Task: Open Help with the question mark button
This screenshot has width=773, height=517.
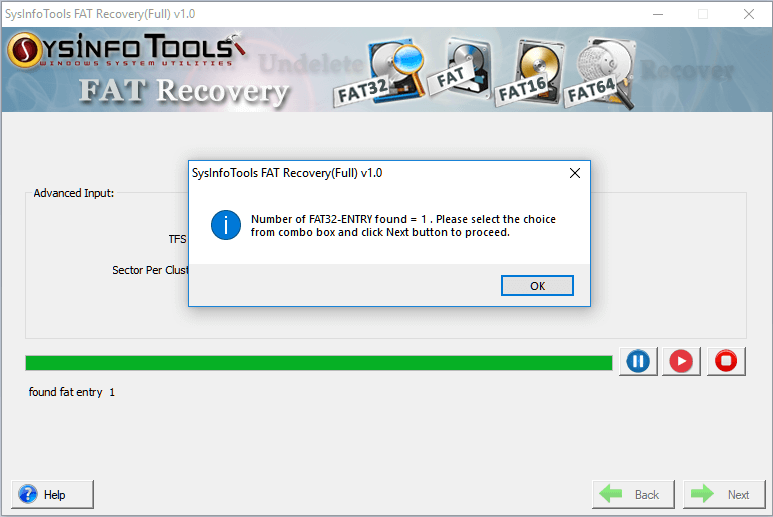Action: coord(52,494)
